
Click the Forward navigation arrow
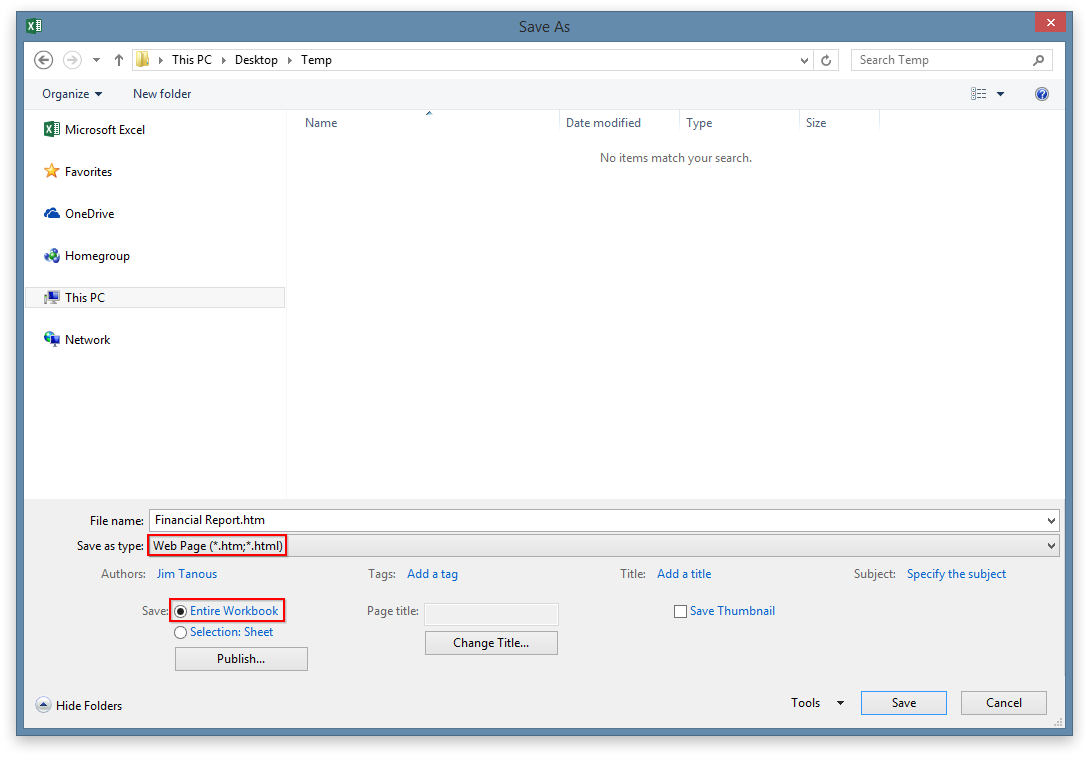click(72, 60)
